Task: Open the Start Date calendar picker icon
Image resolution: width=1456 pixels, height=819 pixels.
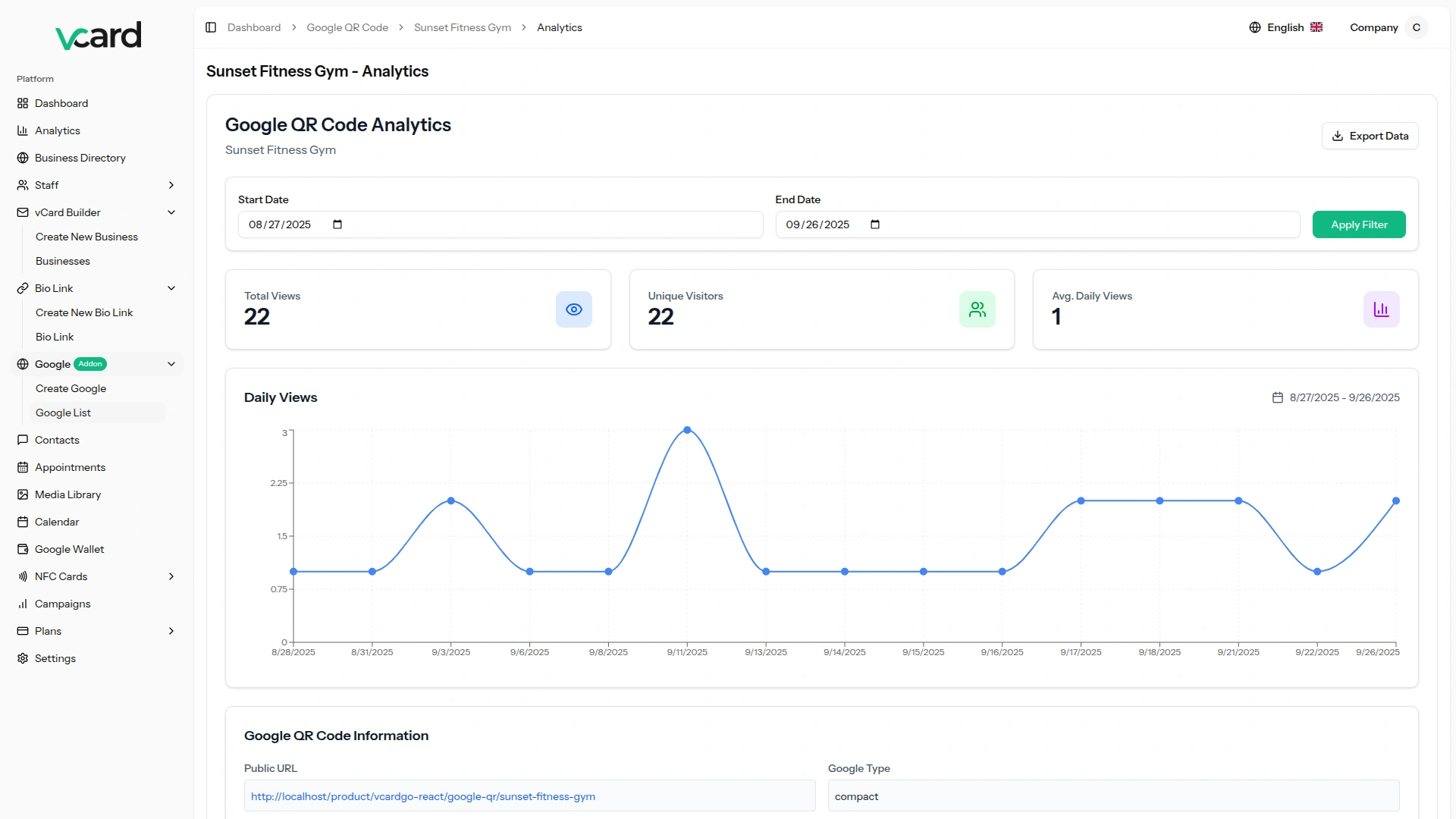Action: (337, 224)
